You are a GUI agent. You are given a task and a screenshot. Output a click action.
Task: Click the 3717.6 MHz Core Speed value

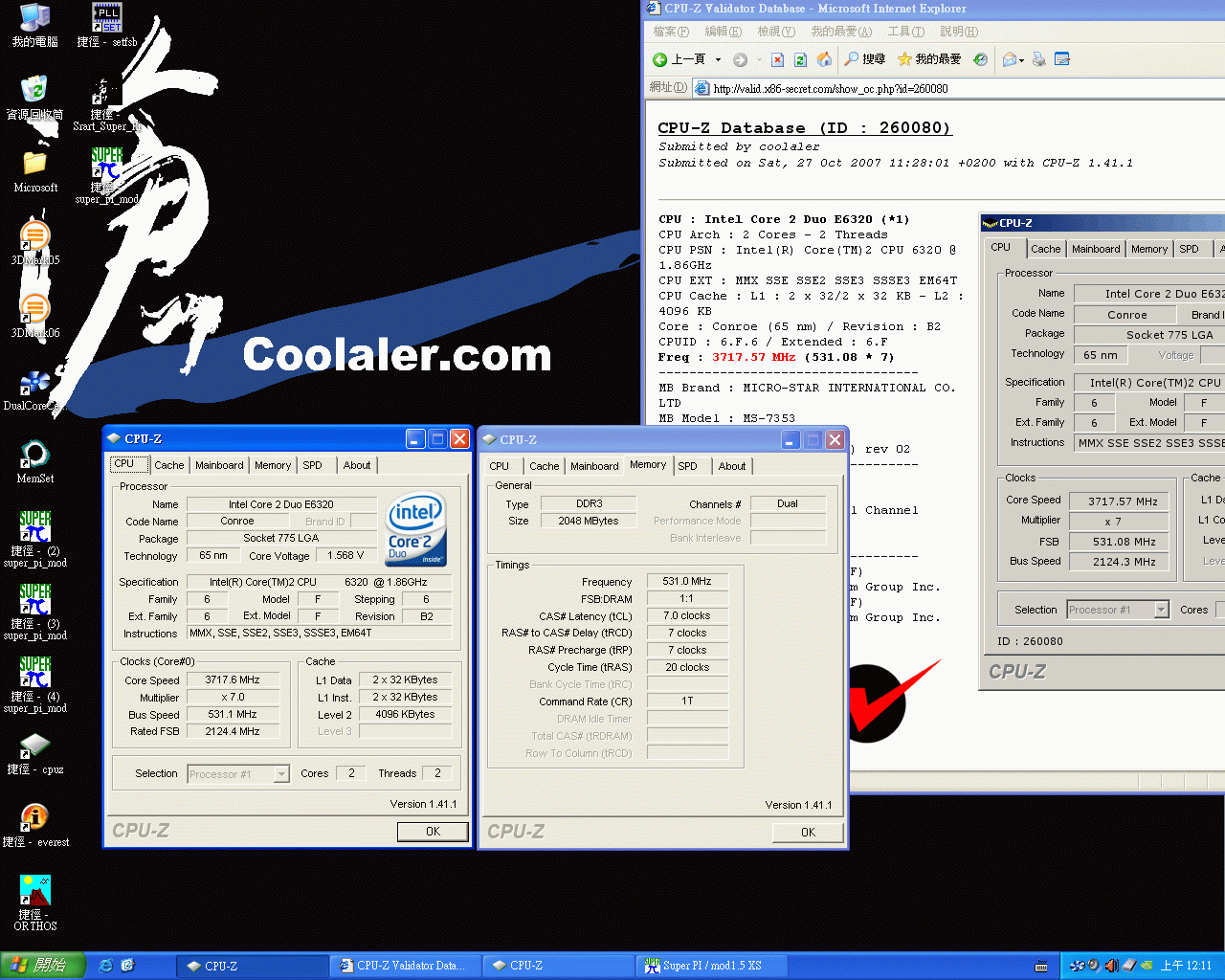pyautogui.click(x=233, y=680)
